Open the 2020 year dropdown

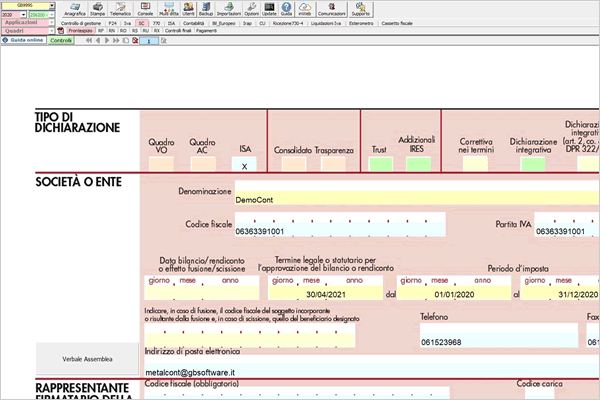[x=23, y=15]
